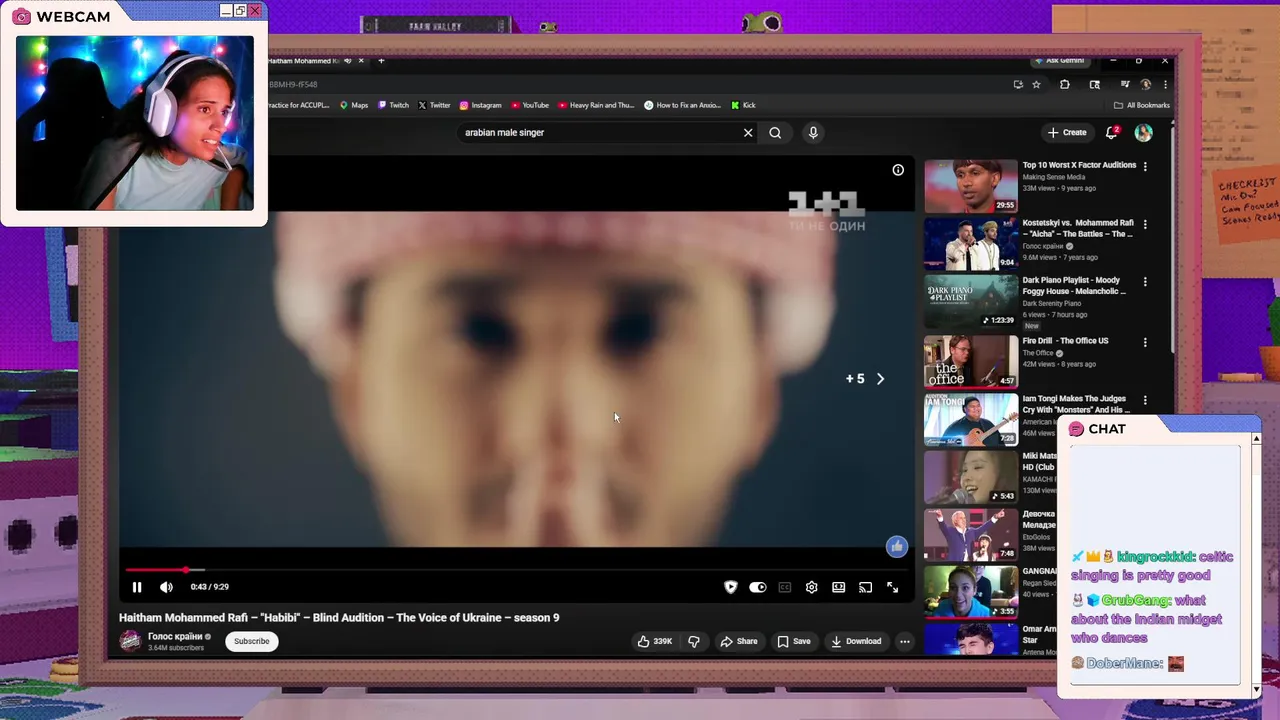Search with your voice microphone

(x=813, y=132)
